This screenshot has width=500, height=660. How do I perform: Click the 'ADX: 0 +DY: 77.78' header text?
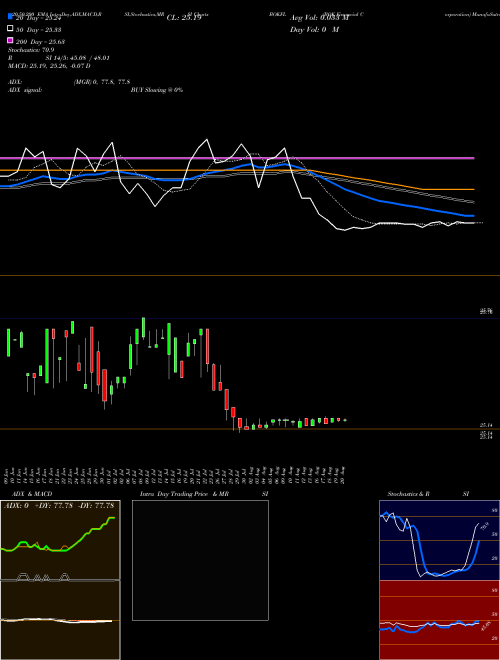[x=39, y=505]
